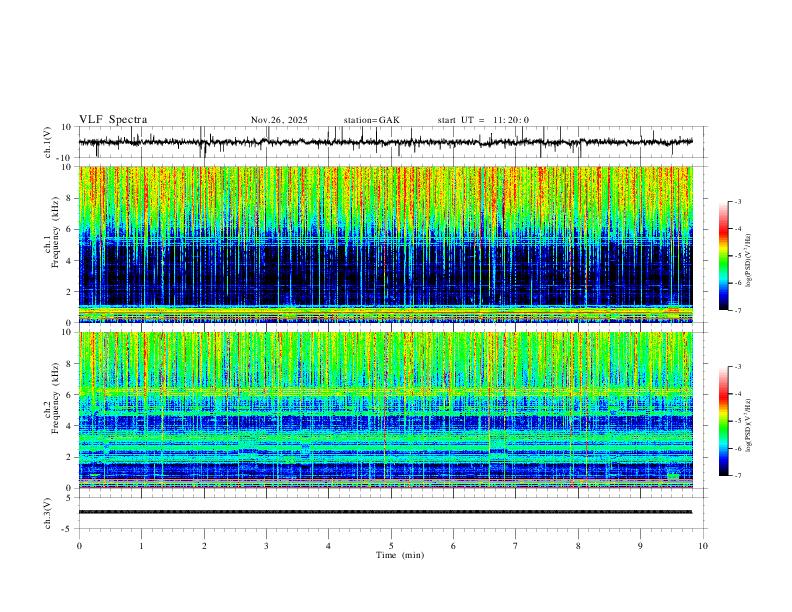Click the ch.1 voltage waveform trace
This screenshot has width=792, height=612.
pyautogui.click(x=386, y=142)
